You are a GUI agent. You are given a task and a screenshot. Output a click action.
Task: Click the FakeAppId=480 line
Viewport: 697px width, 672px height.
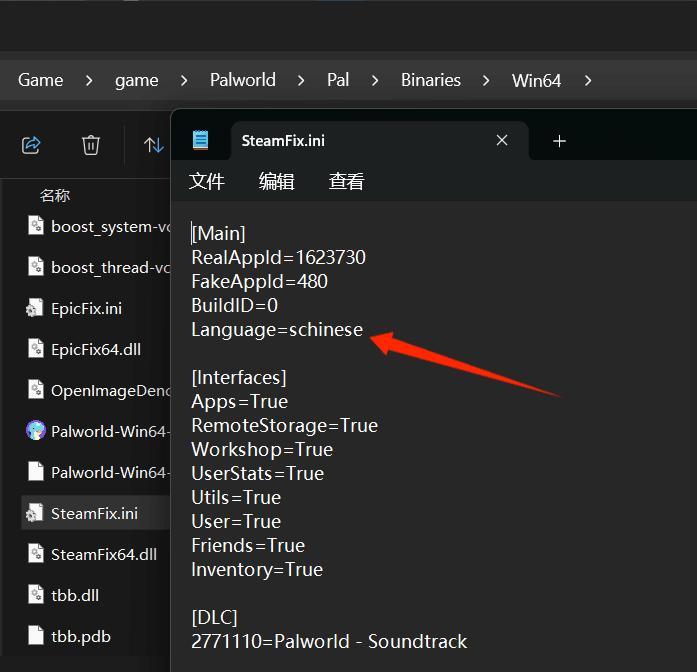tap(260, 282)
